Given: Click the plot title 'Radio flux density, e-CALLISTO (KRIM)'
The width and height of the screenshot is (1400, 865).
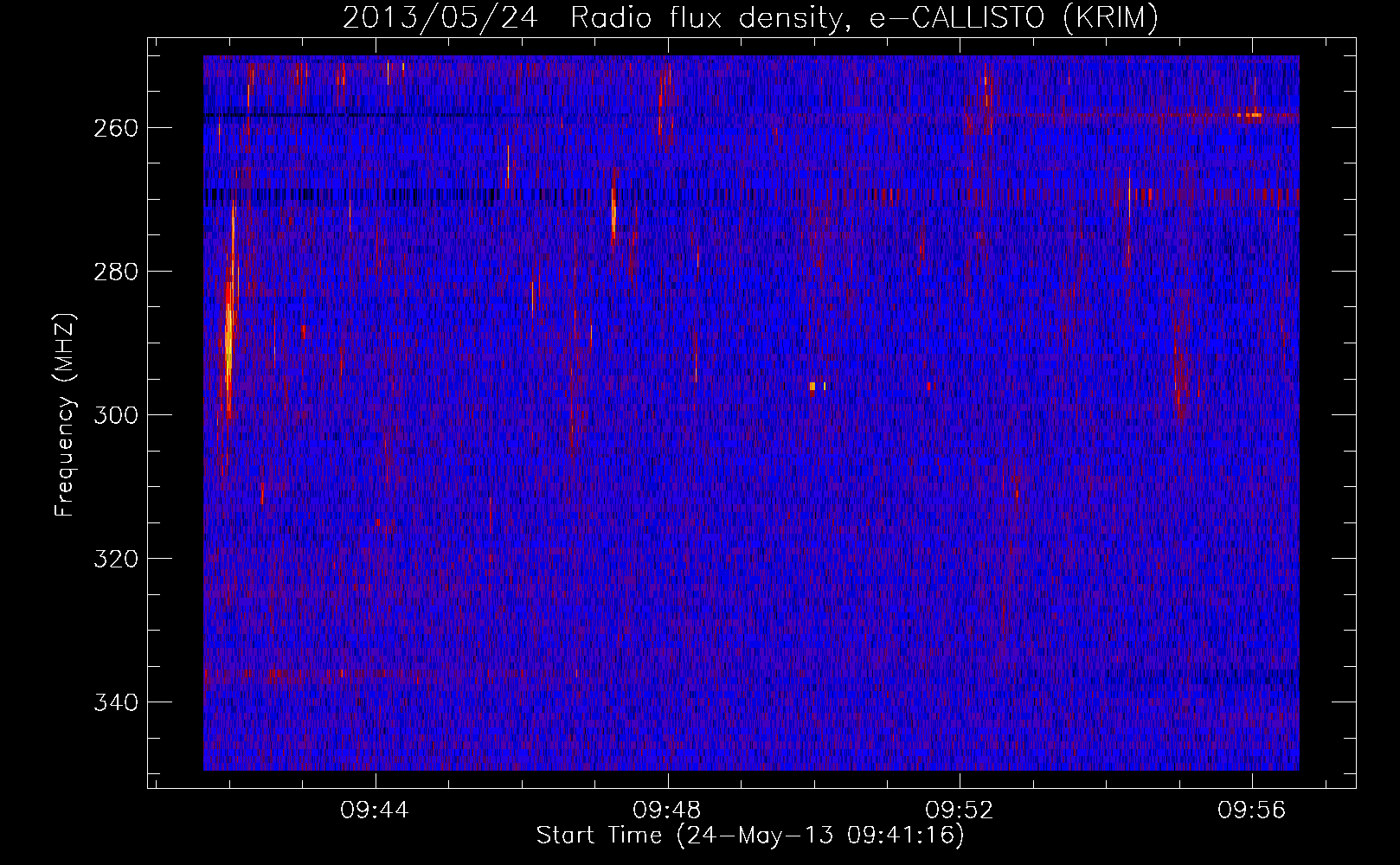Looking at the screenshot, I should pyautogui.click(x=864, y=17).
